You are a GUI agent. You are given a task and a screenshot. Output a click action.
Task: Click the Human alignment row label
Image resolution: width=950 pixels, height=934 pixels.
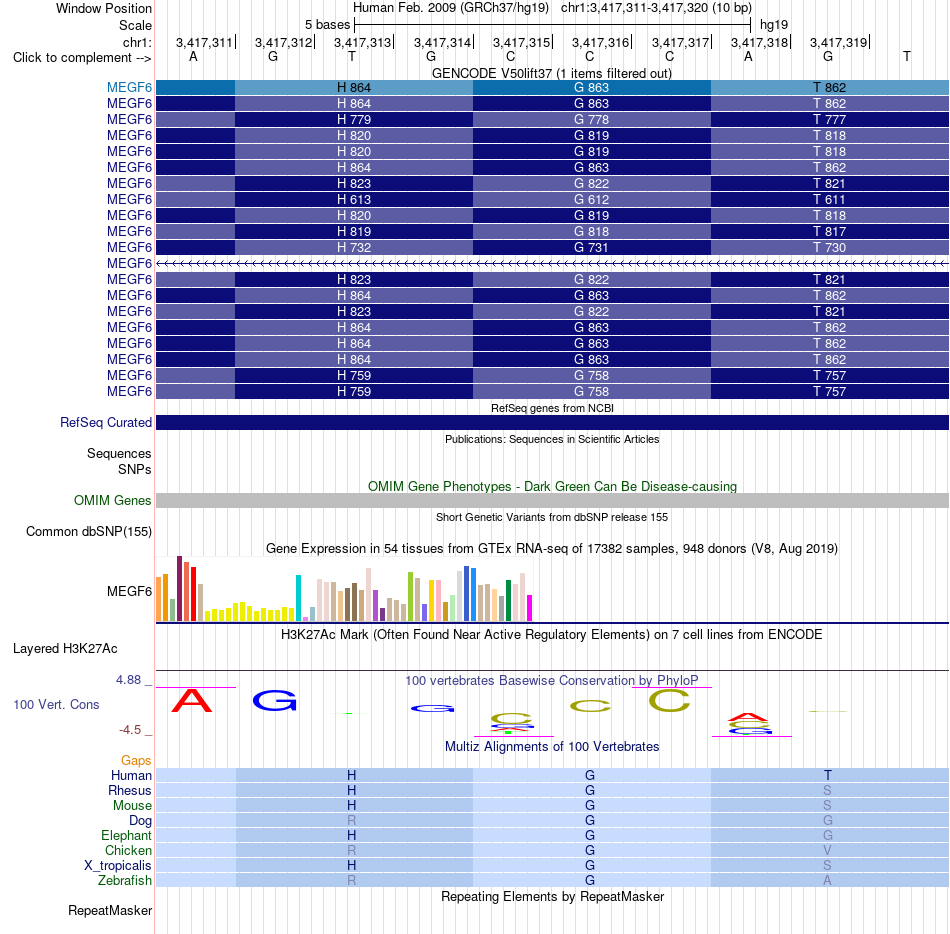click(131, 775)
